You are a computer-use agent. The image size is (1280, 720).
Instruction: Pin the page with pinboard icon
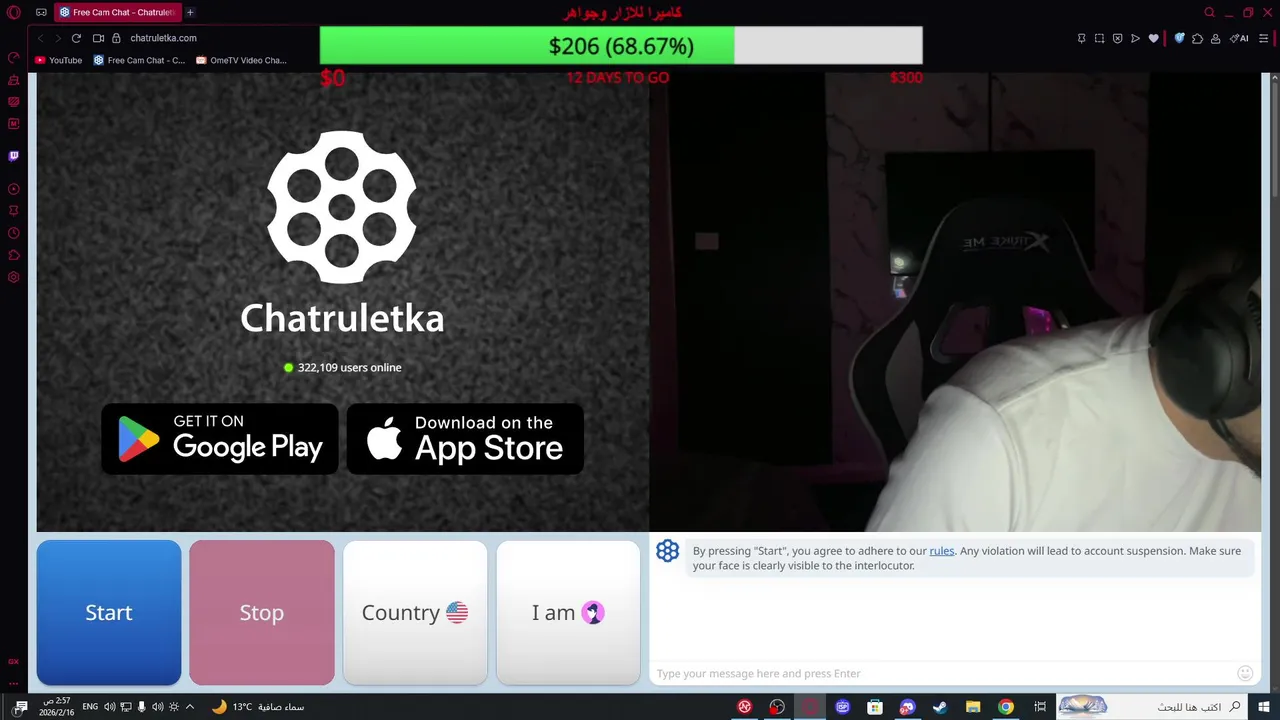(x=1081, y=39)
